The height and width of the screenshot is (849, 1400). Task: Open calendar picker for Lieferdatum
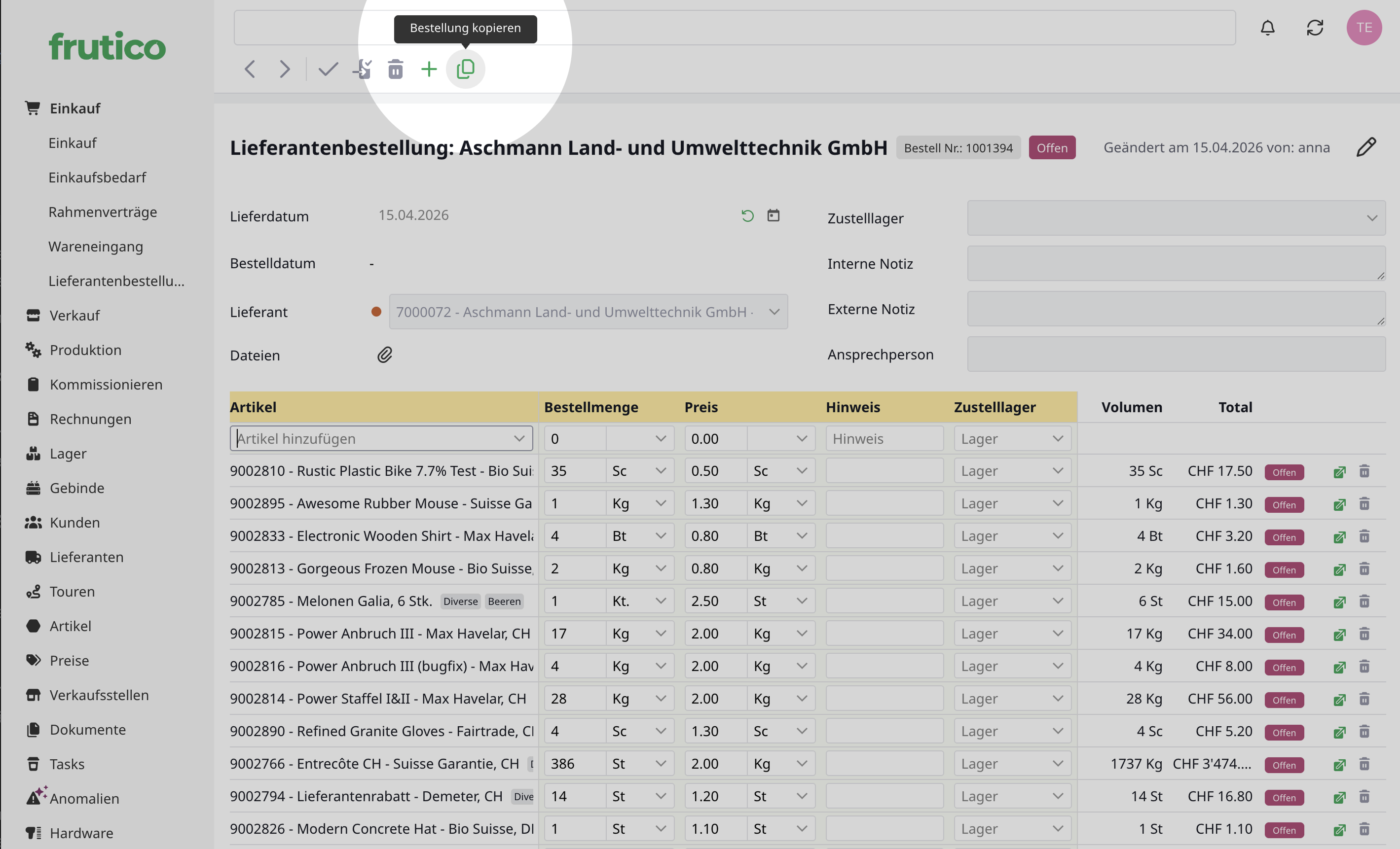[774, 215]
